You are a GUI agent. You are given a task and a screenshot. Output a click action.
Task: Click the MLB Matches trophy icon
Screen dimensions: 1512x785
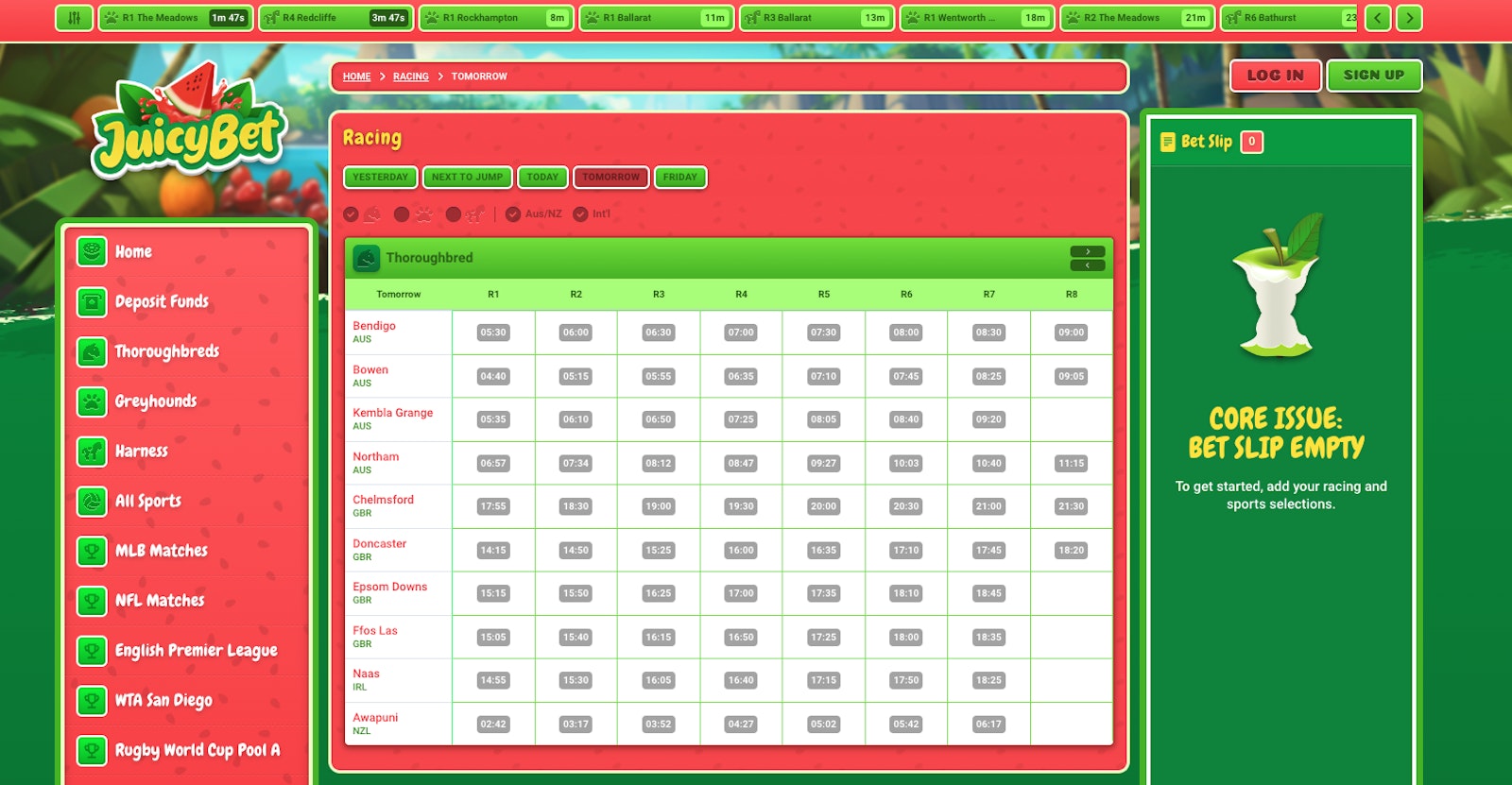click(92, 551)
